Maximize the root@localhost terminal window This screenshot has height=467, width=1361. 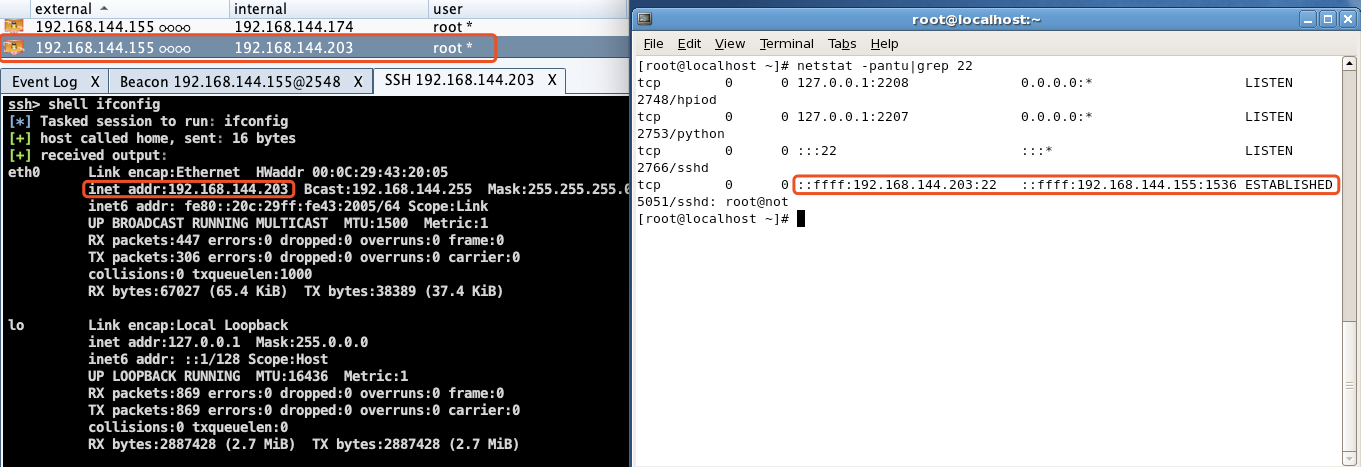coord(1325,19)
